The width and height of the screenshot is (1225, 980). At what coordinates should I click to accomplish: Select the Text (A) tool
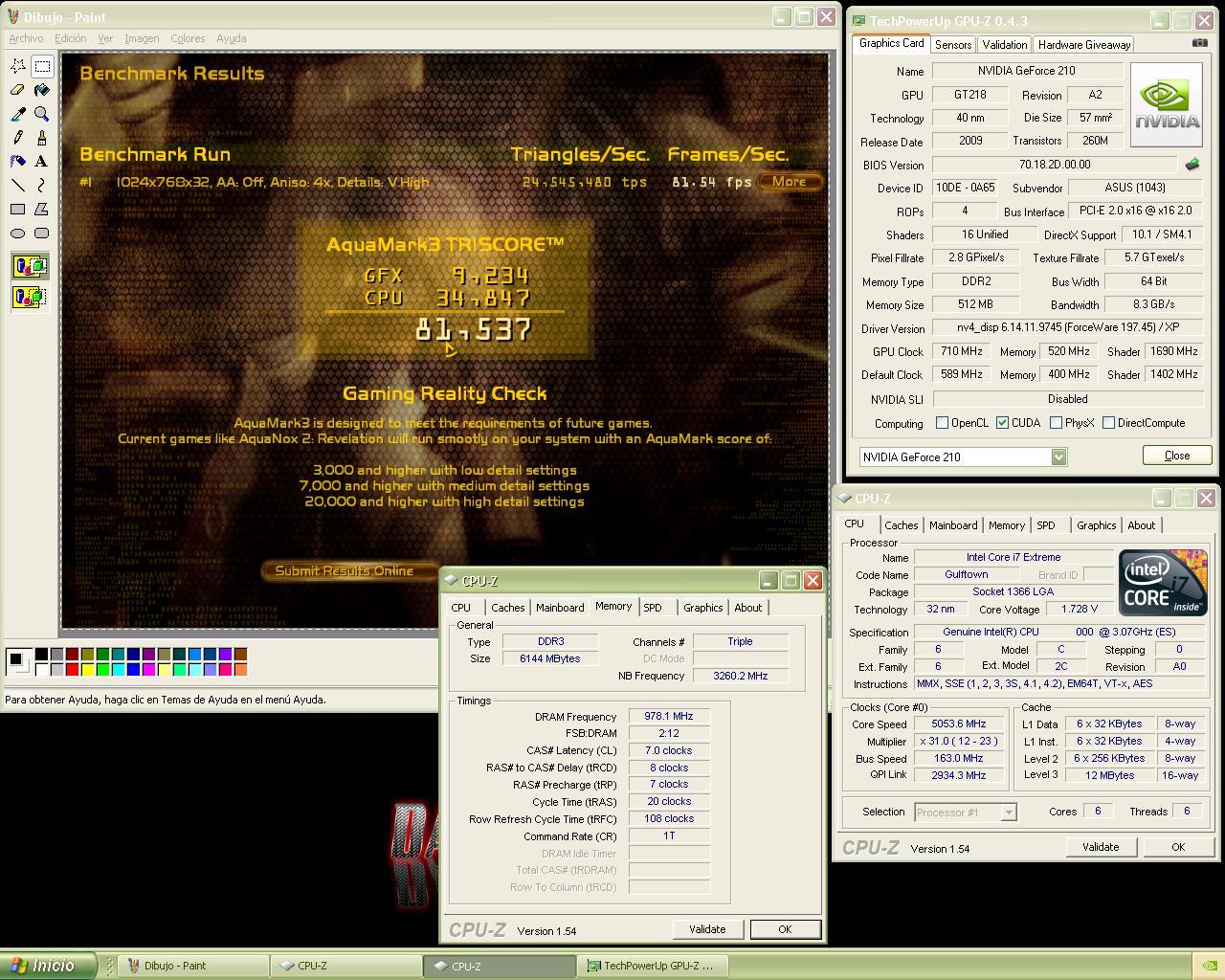42,162
